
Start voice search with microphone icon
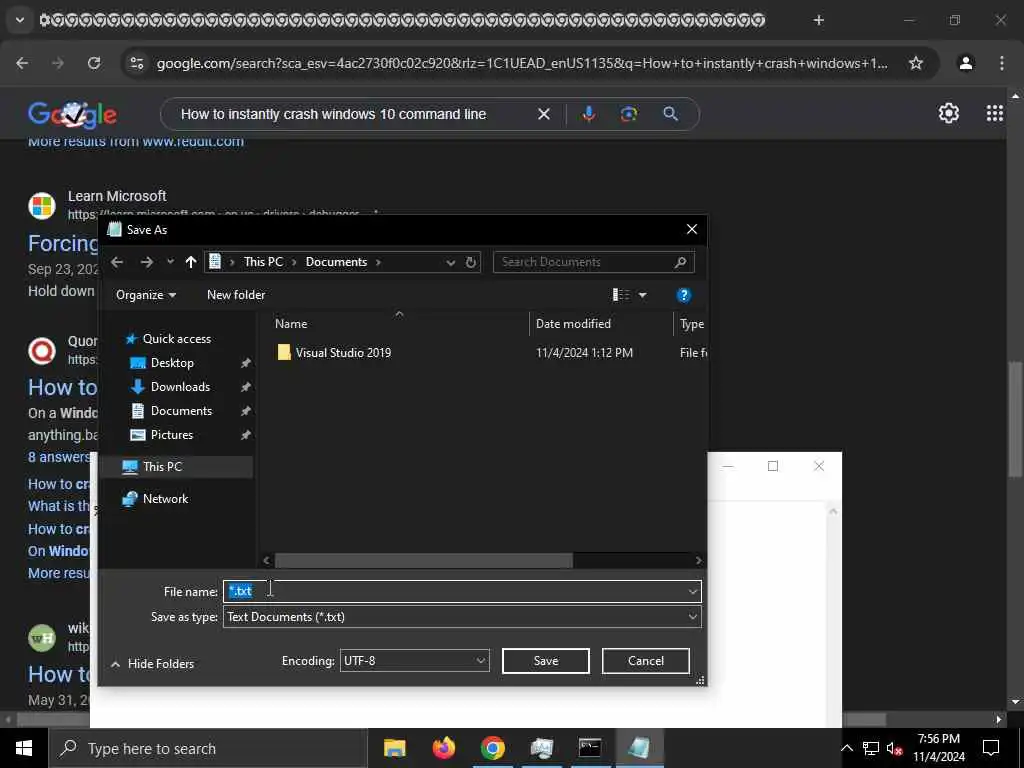[588, 114]
